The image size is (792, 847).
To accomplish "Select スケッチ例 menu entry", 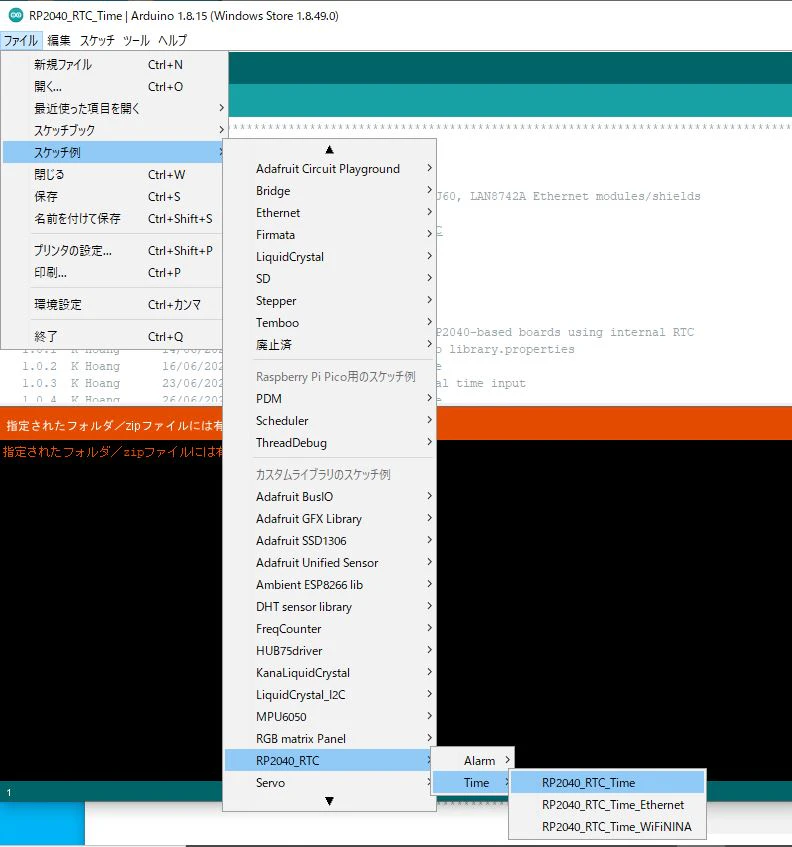I will pyautogui.click(x=113, y=152).
